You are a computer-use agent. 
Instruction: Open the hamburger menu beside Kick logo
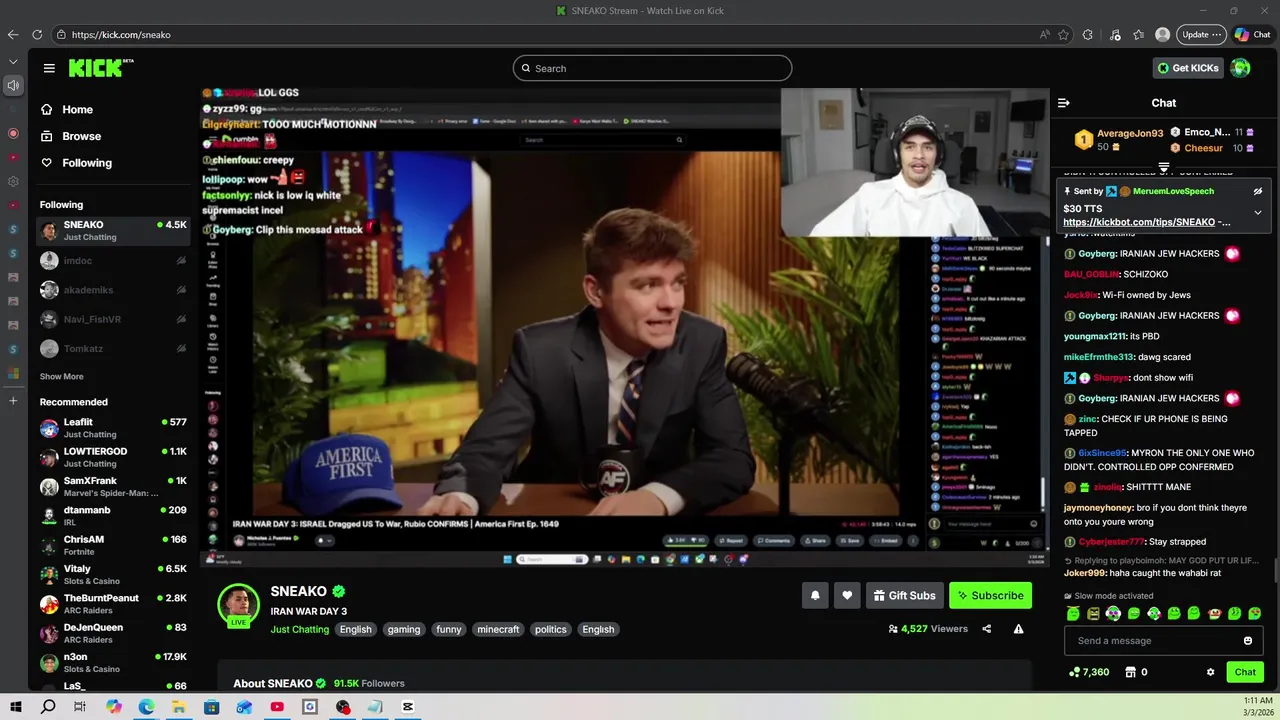(49, 68)
